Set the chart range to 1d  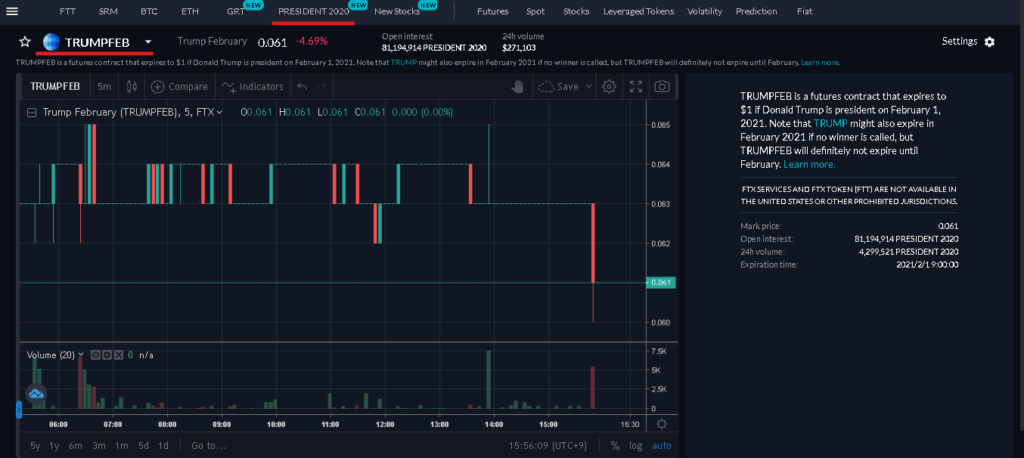pyautogui.click(x=163, y=446)
